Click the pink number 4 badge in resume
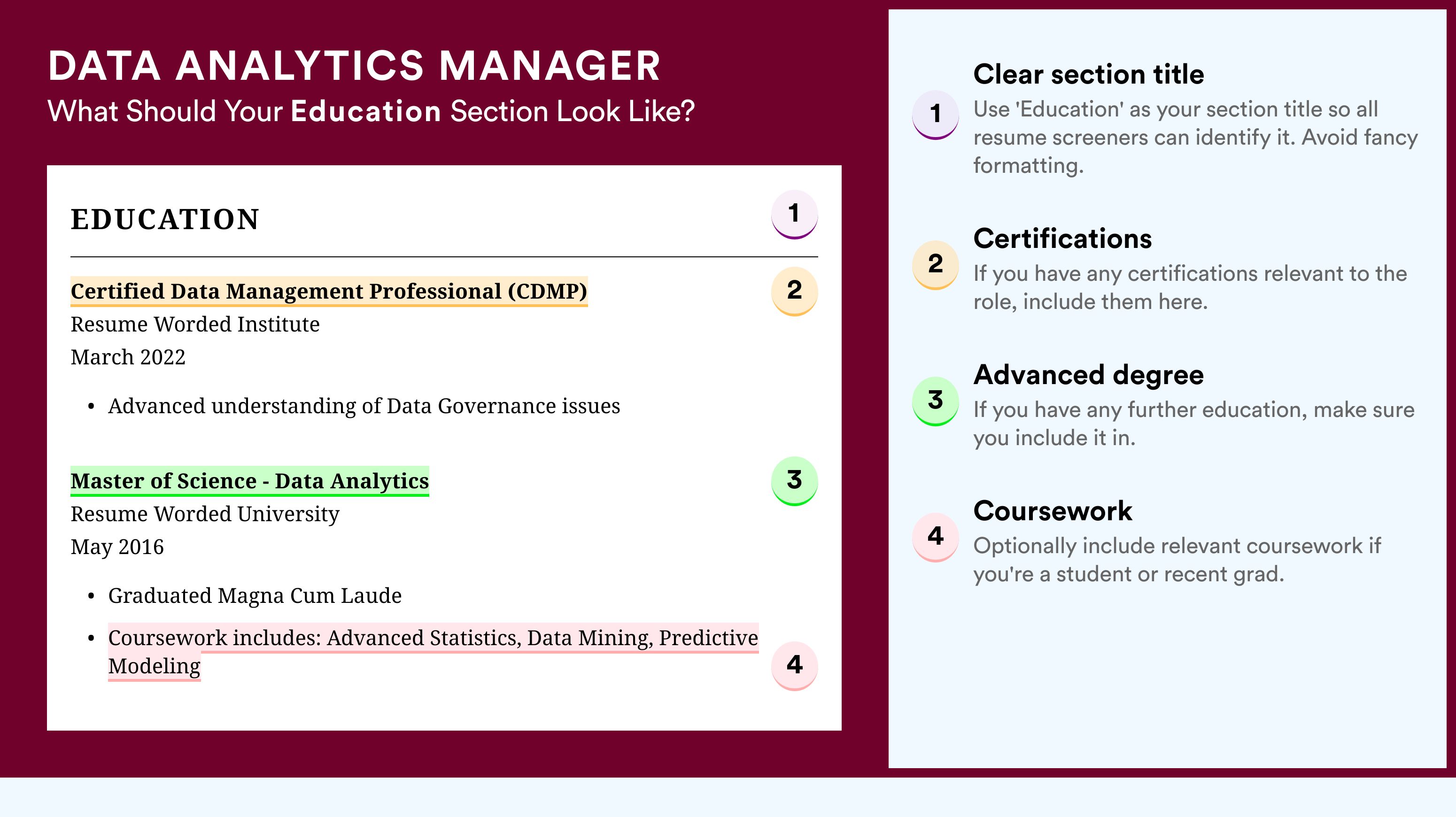Screen dimensions: 1456x817 click(x=794, y=666)
